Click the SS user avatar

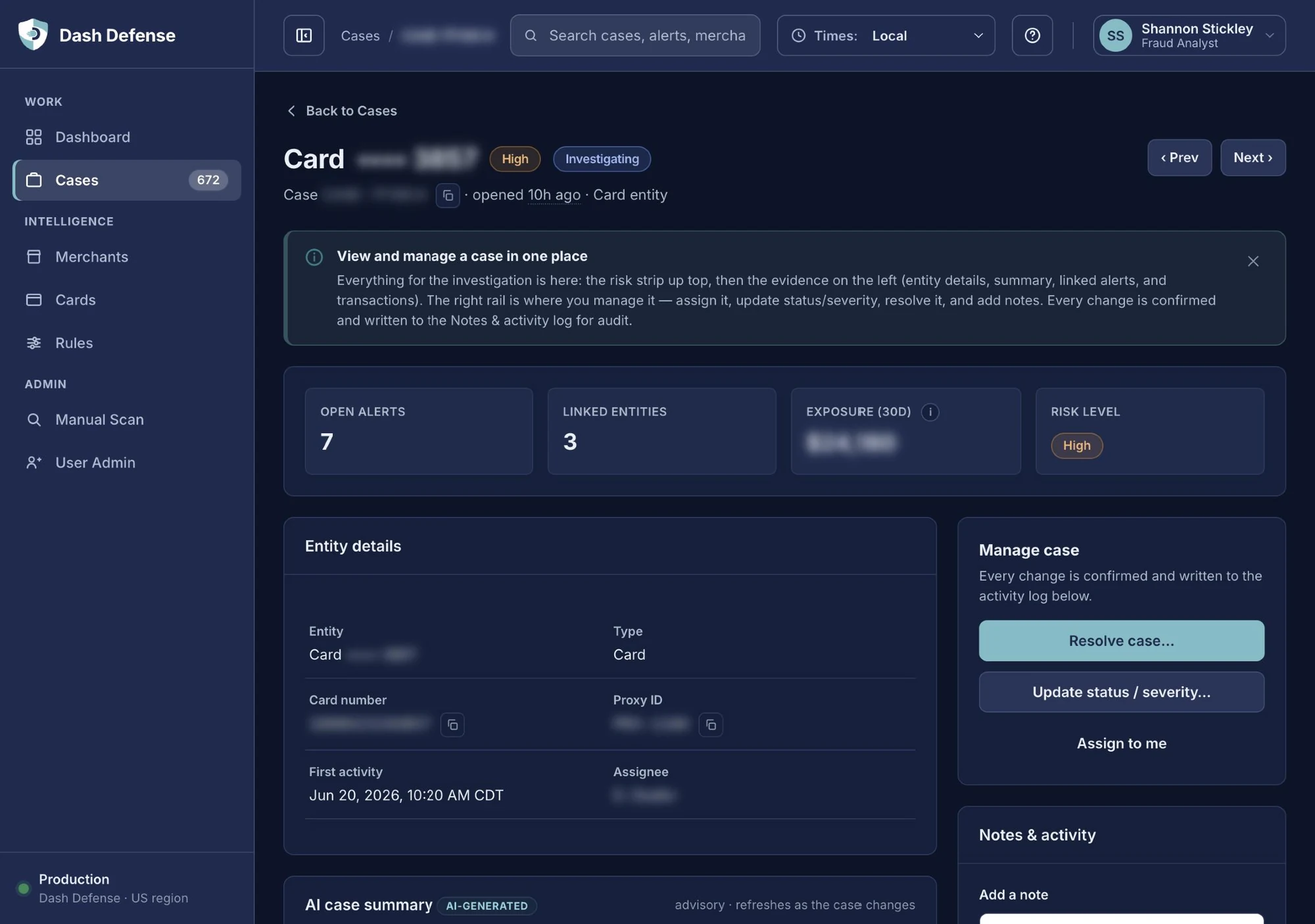click(x=1115, y=35)
